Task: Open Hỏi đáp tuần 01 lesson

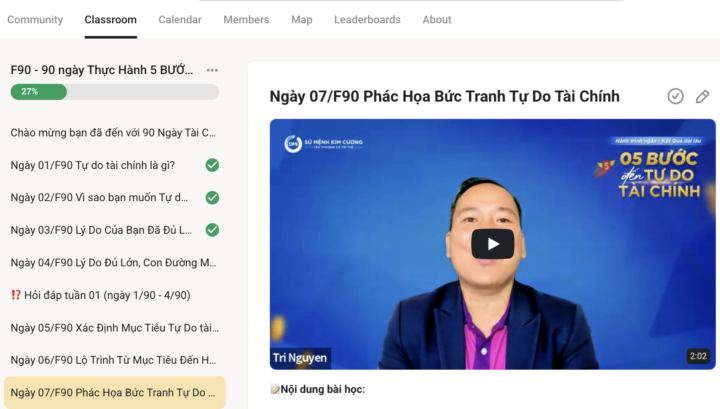Action: (115, 295)
